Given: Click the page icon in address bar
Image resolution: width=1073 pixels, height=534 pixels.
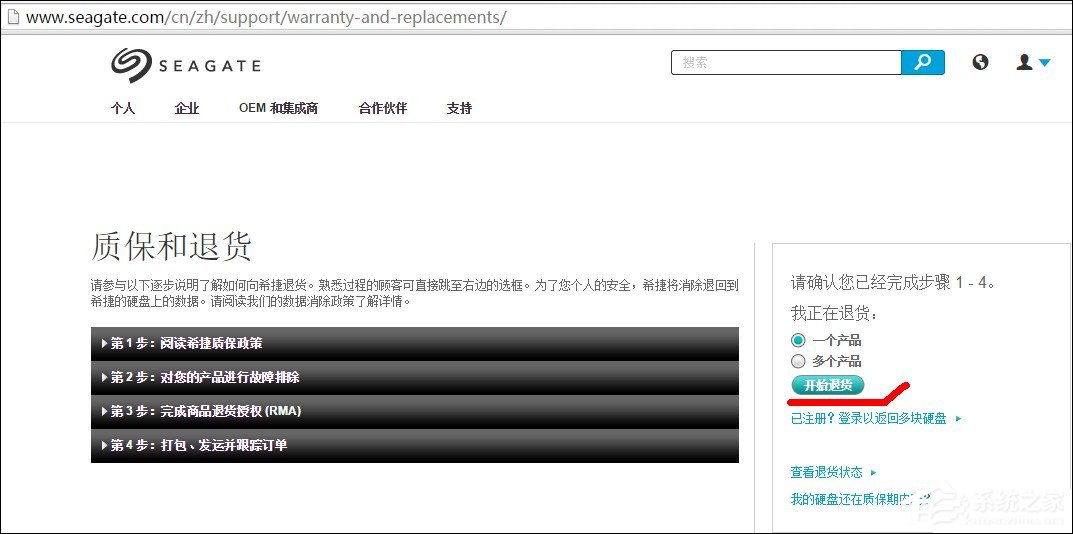Looking at the screenshot, I should [x=11, y=17].
